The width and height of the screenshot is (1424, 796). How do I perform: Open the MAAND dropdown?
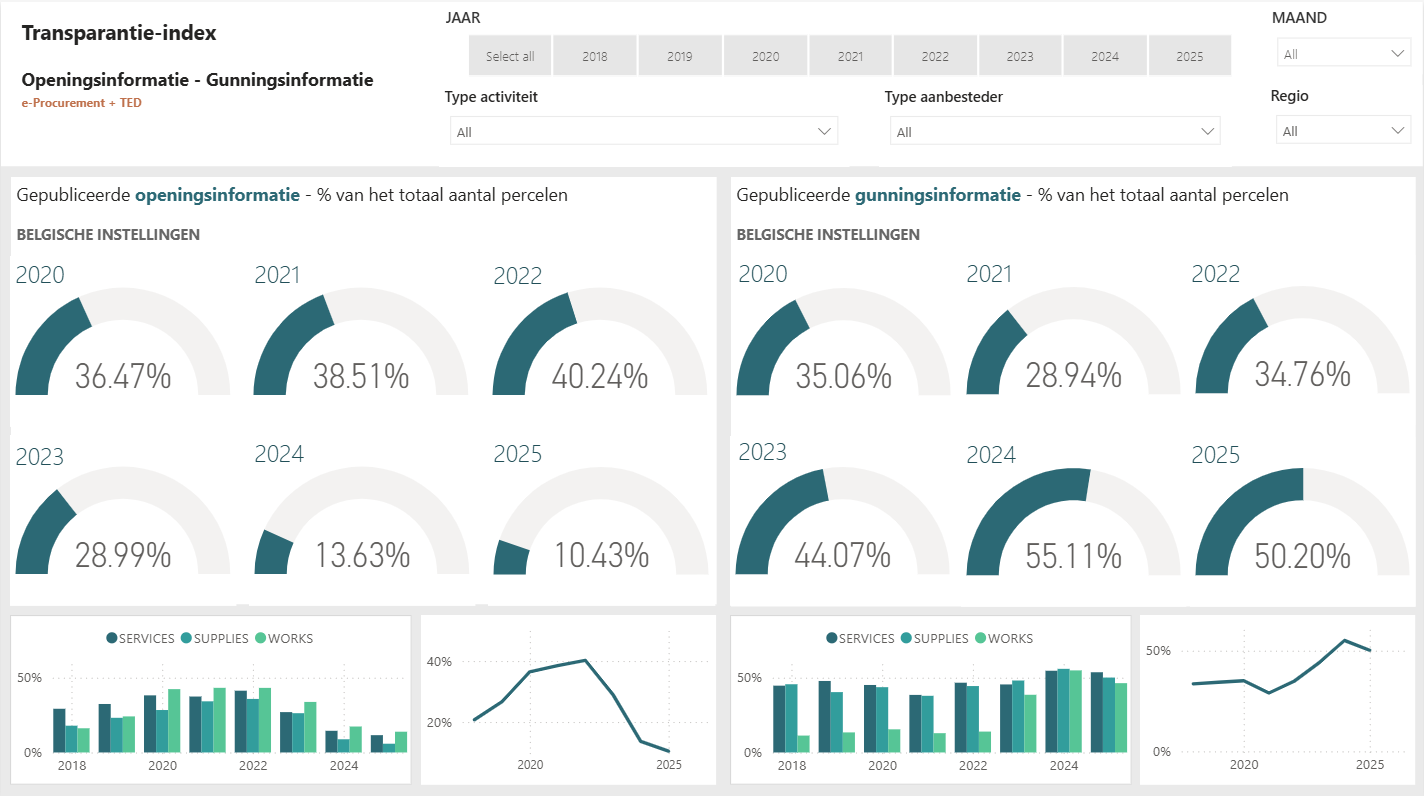(x=1344, y=54)
